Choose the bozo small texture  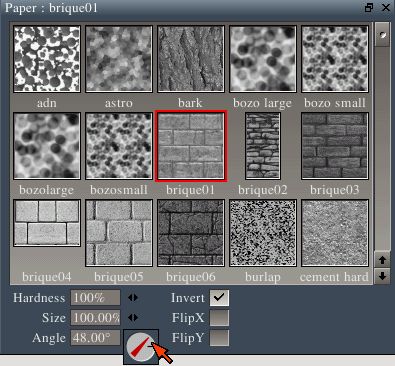coord(335,59)
